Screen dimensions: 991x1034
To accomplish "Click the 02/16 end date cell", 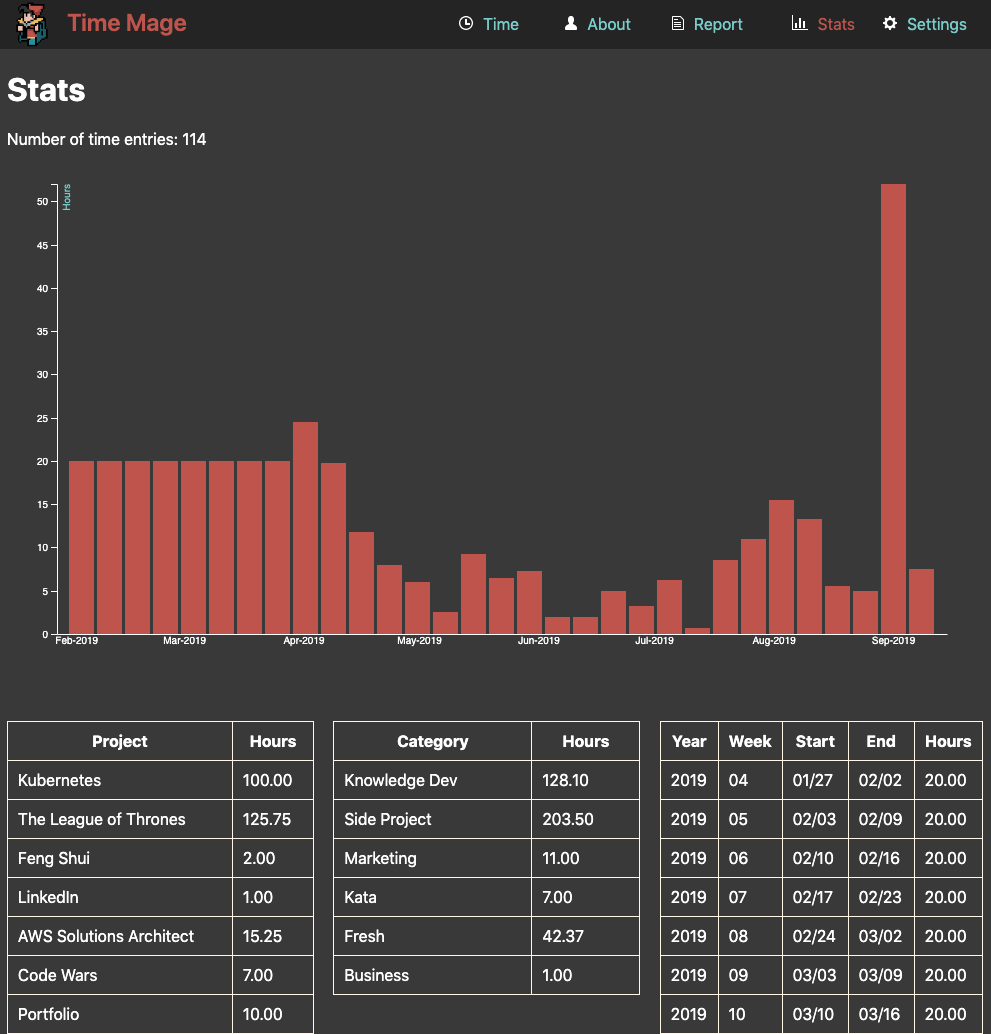I will pyautogui.click(x=880, y=858).
